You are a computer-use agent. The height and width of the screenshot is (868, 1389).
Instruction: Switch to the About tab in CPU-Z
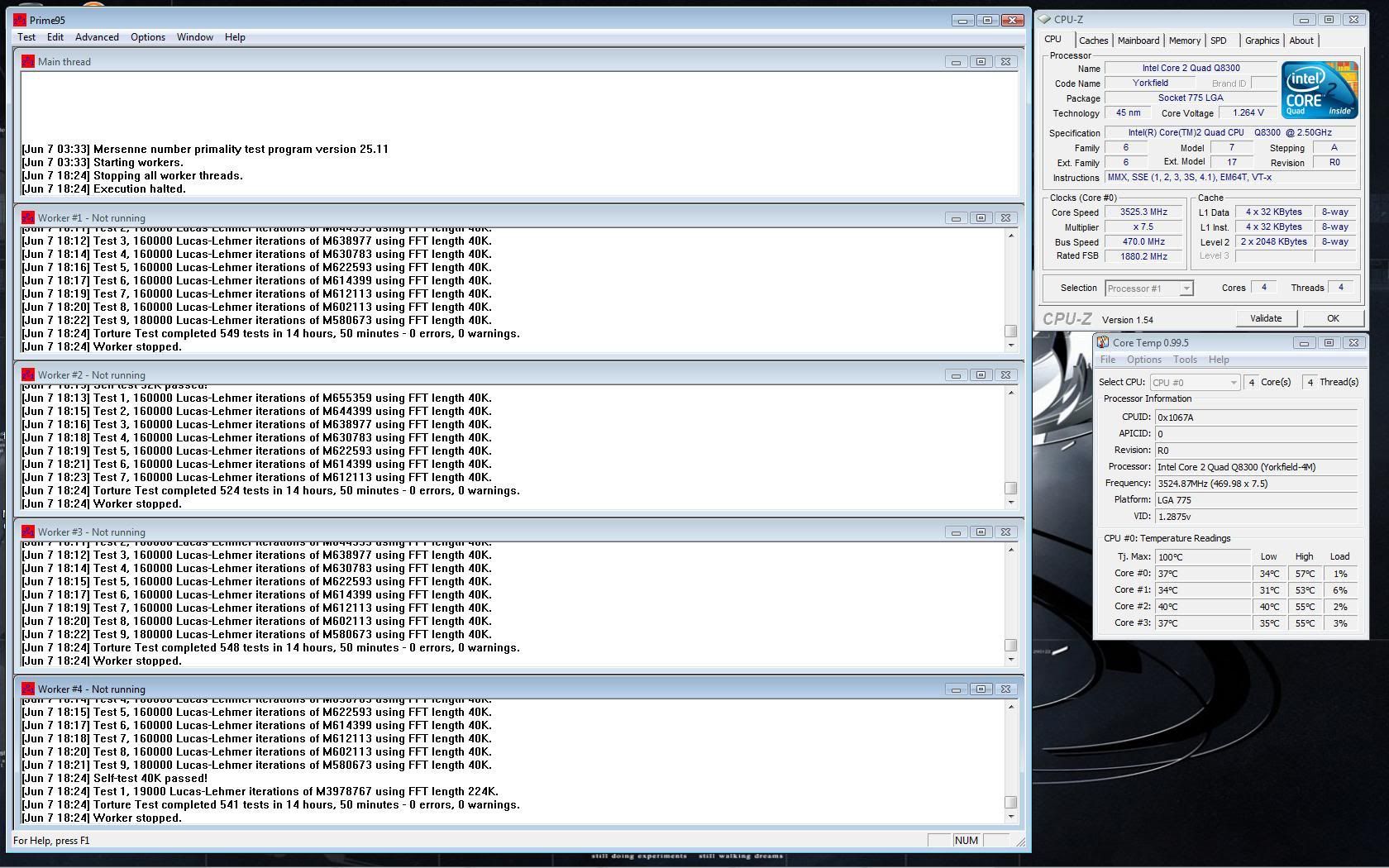1301,41
